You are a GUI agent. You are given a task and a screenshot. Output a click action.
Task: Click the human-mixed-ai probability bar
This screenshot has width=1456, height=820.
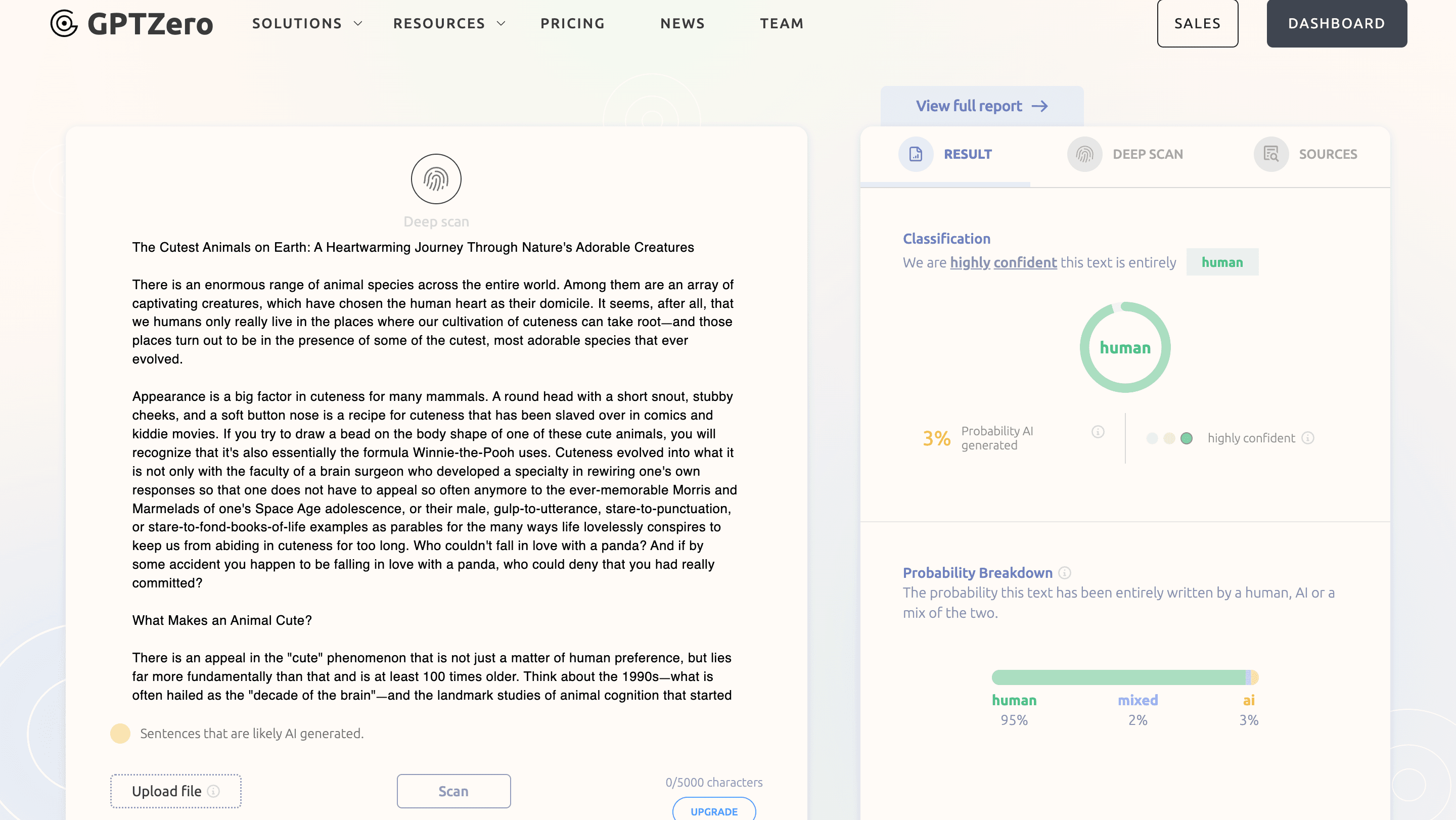click(1125, 677)
